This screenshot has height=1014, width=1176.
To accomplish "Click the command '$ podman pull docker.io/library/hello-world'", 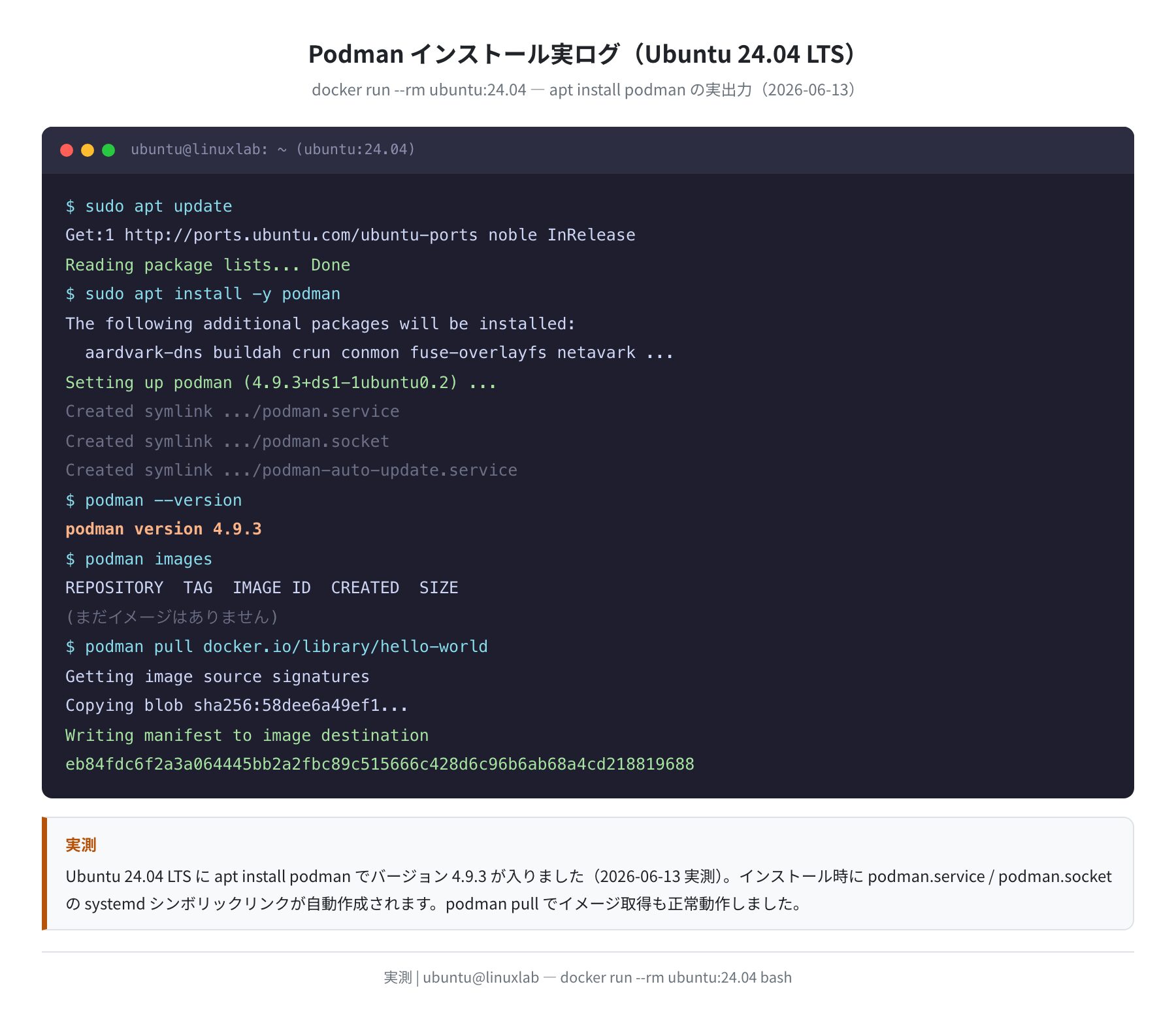I will tap(277, 647).
